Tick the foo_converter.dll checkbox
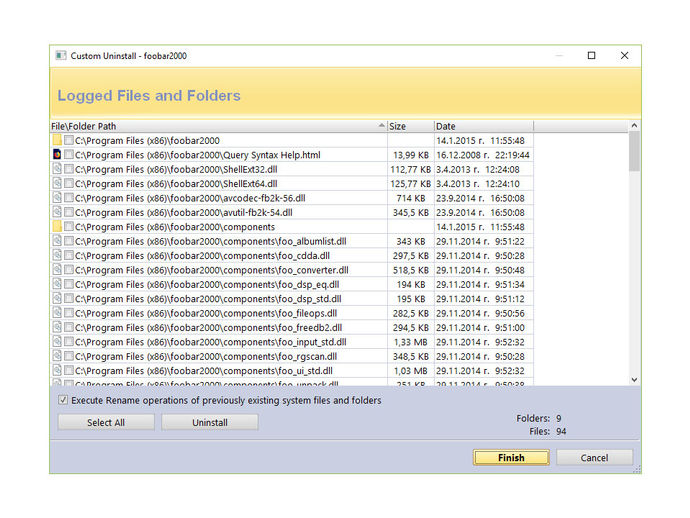Viewport: 690px width, 518px height. point(69,270)
